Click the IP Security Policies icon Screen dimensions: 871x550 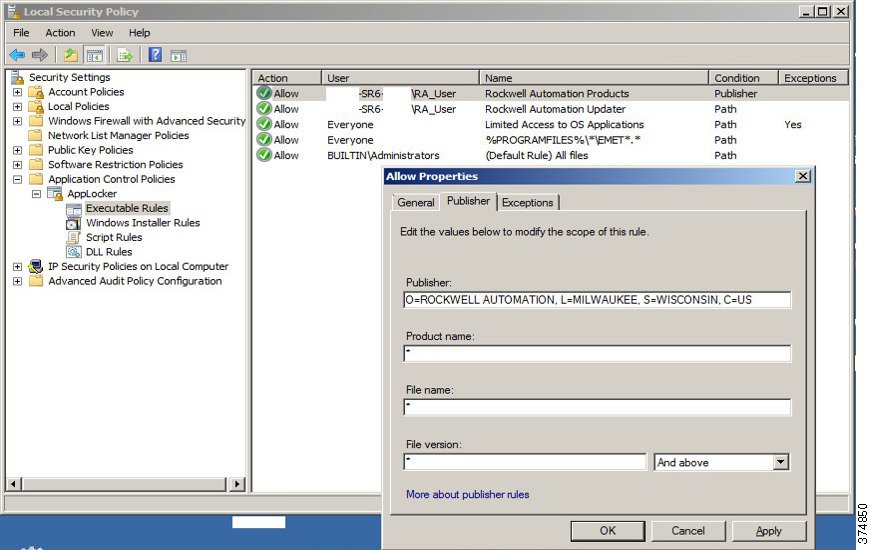pyautogui.click(x=36, y=267)
